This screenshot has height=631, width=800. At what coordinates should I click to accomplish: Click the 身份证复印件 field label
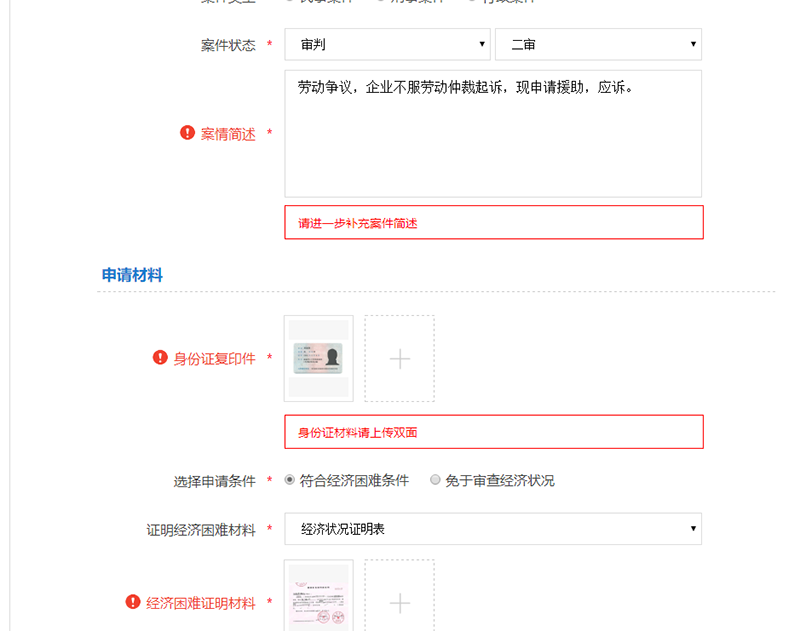[214, 359]
